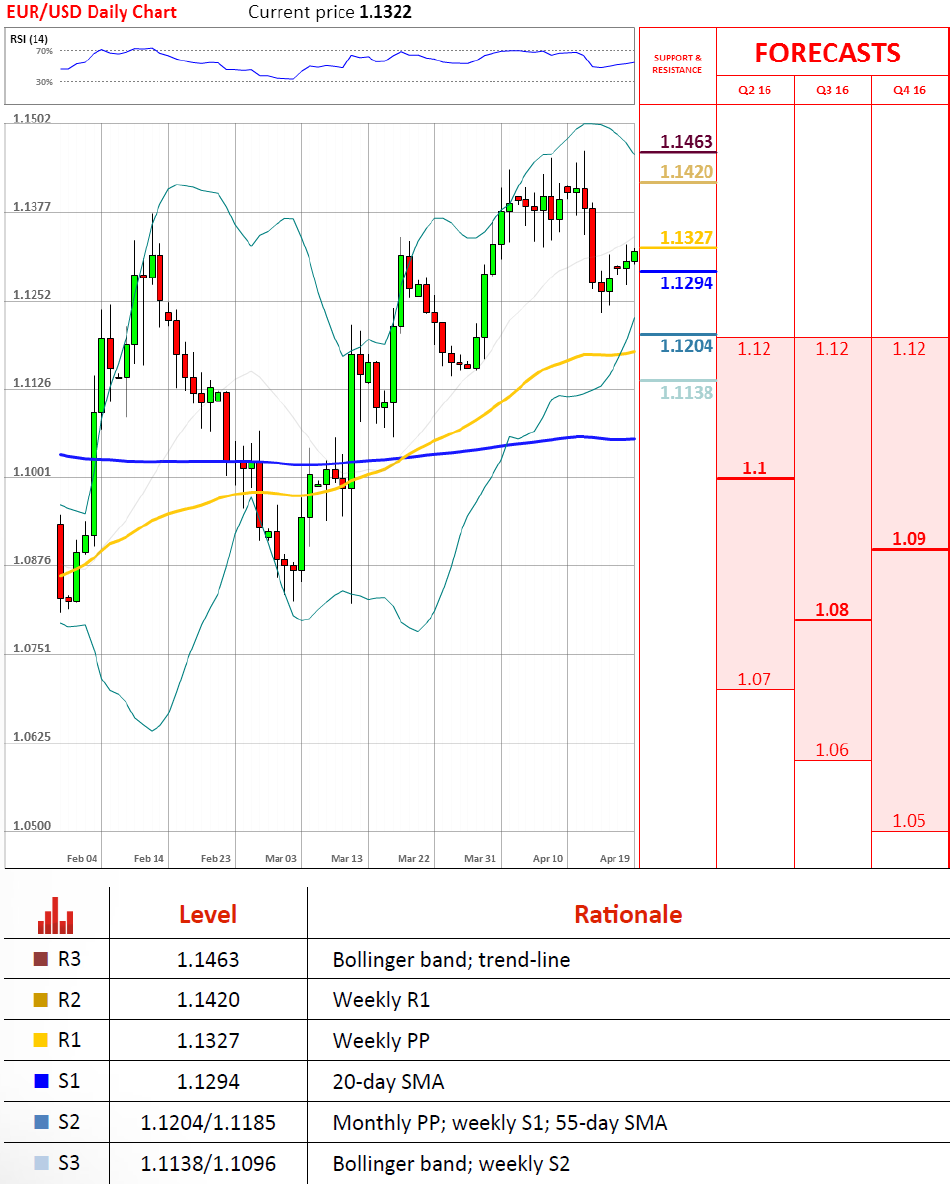Click the R3 row label
Screen dimensions: 951x1184
click(x=69, y=959)
